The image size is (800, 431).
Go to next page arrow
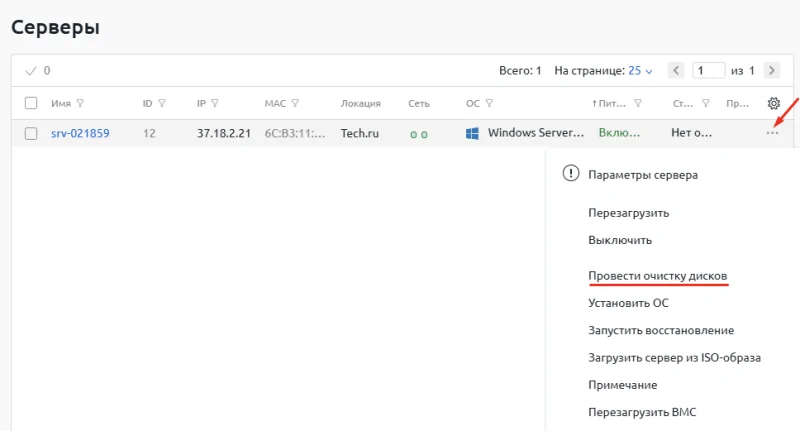pos(771,71)
